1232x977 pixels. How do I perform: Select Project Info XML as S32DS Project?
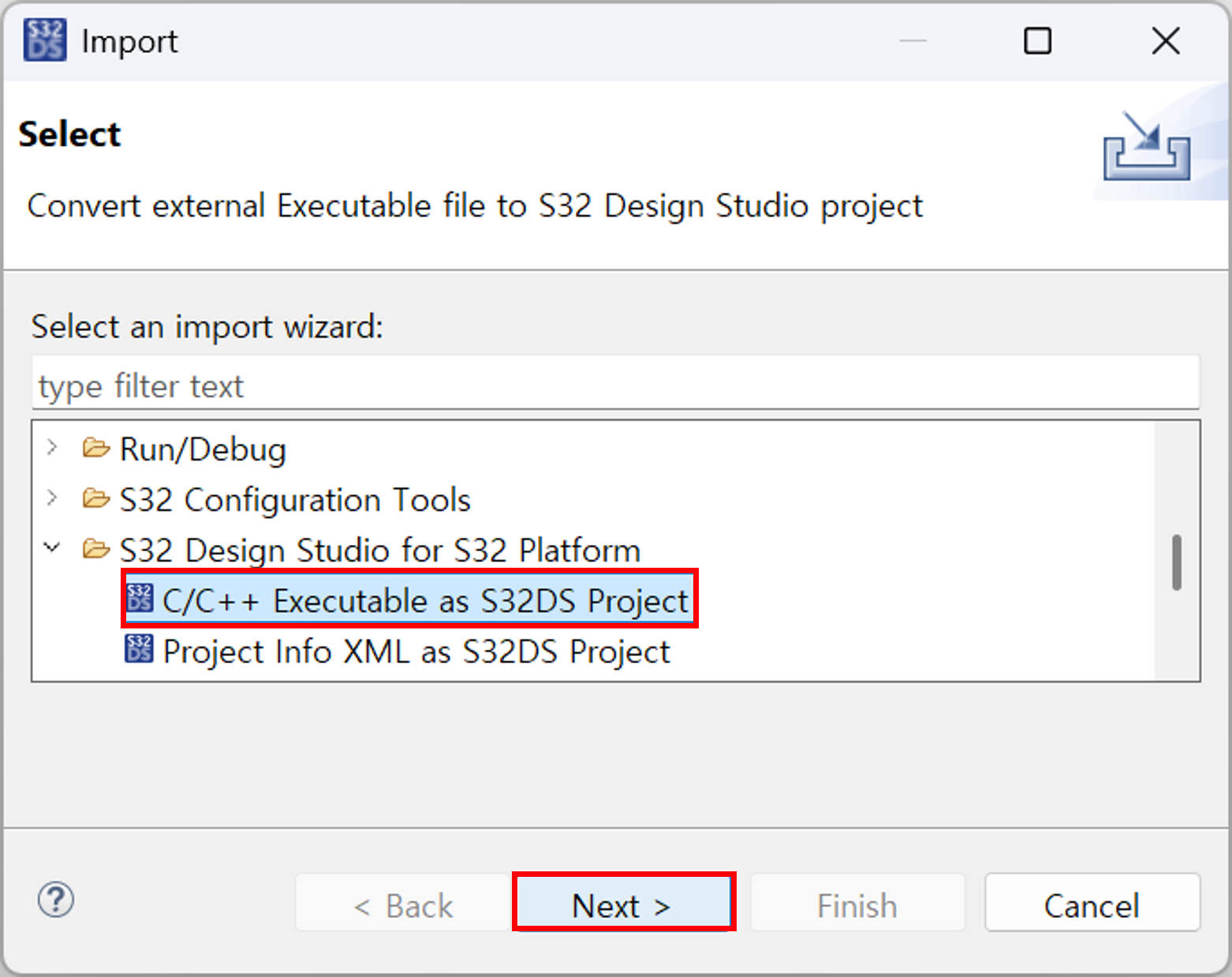click(416, 652)
